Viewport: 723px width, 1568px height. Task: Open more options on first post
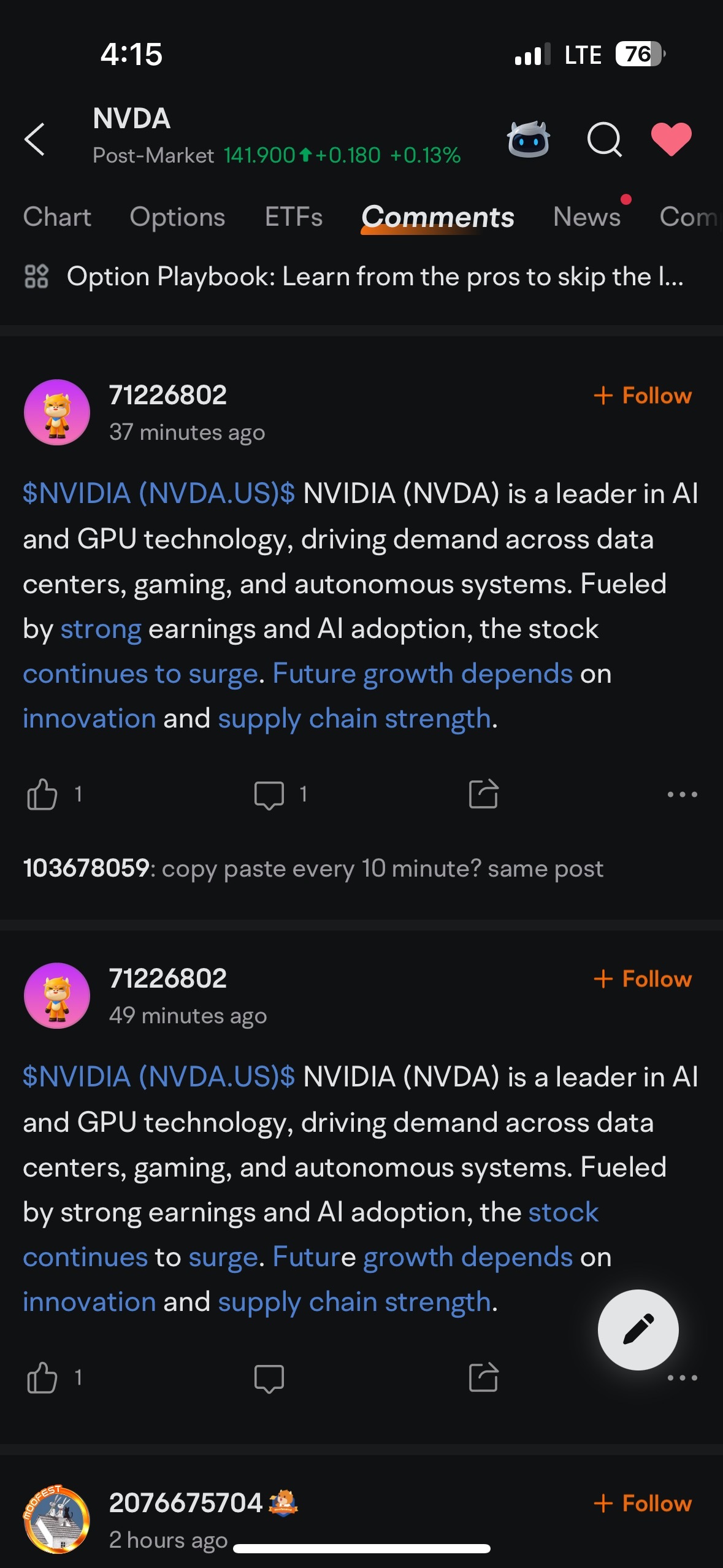(x=683, y=794)
